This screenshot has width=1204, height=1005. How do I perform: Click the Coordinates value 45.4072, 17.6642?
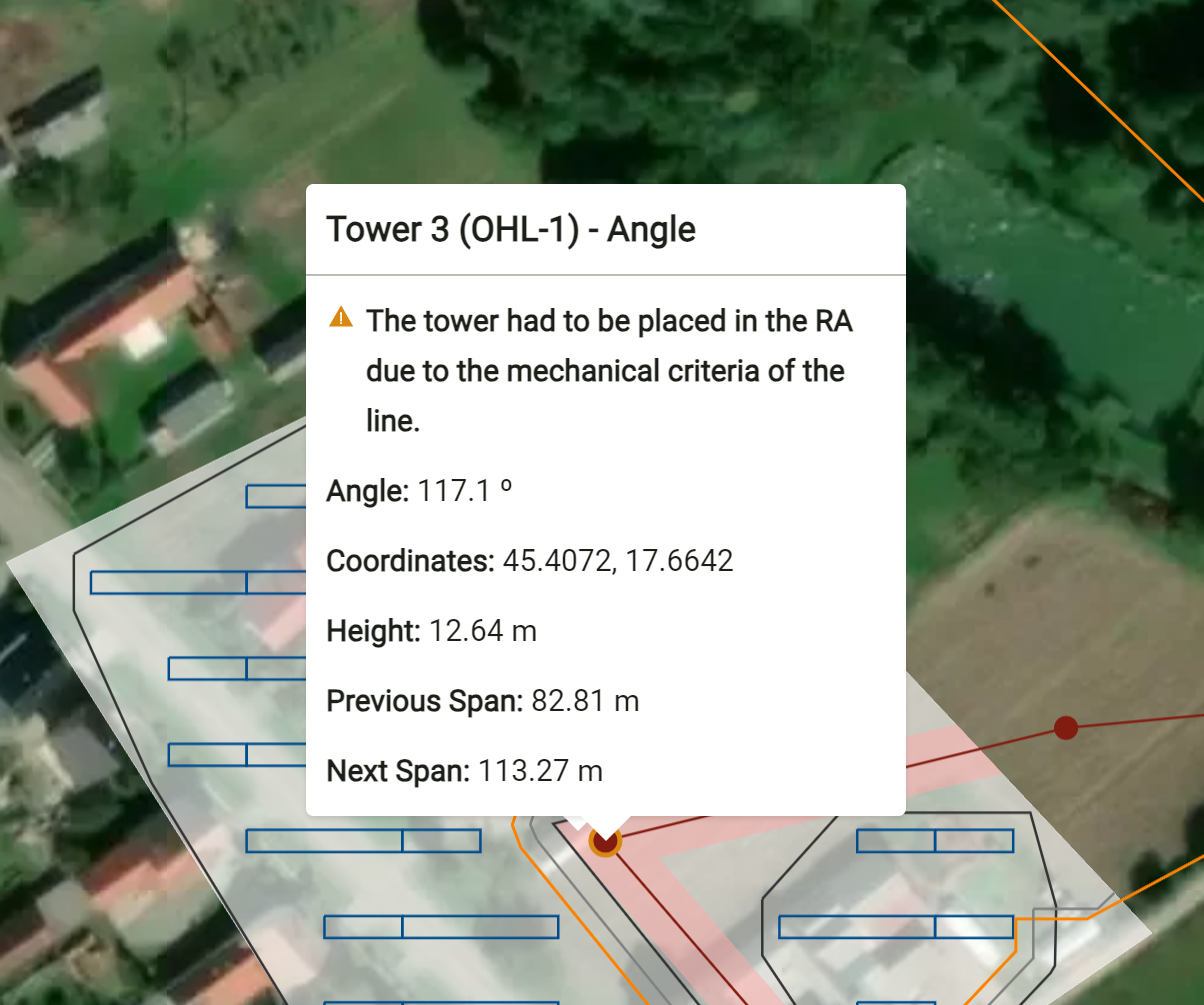(x=618, y=561)
